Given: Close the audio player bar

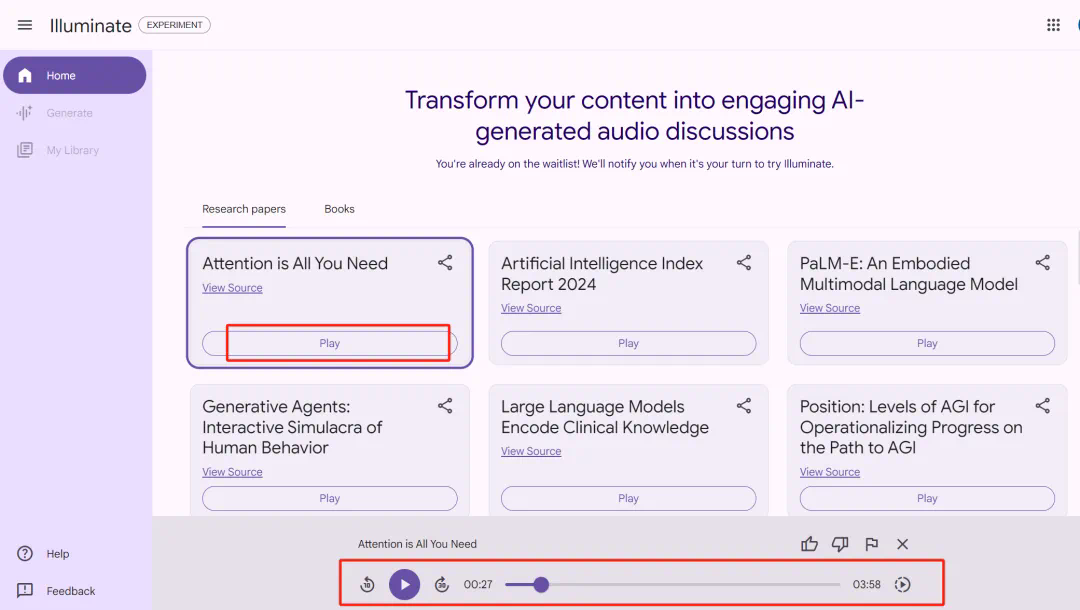Looking at the screenshot, I should 902,544.
